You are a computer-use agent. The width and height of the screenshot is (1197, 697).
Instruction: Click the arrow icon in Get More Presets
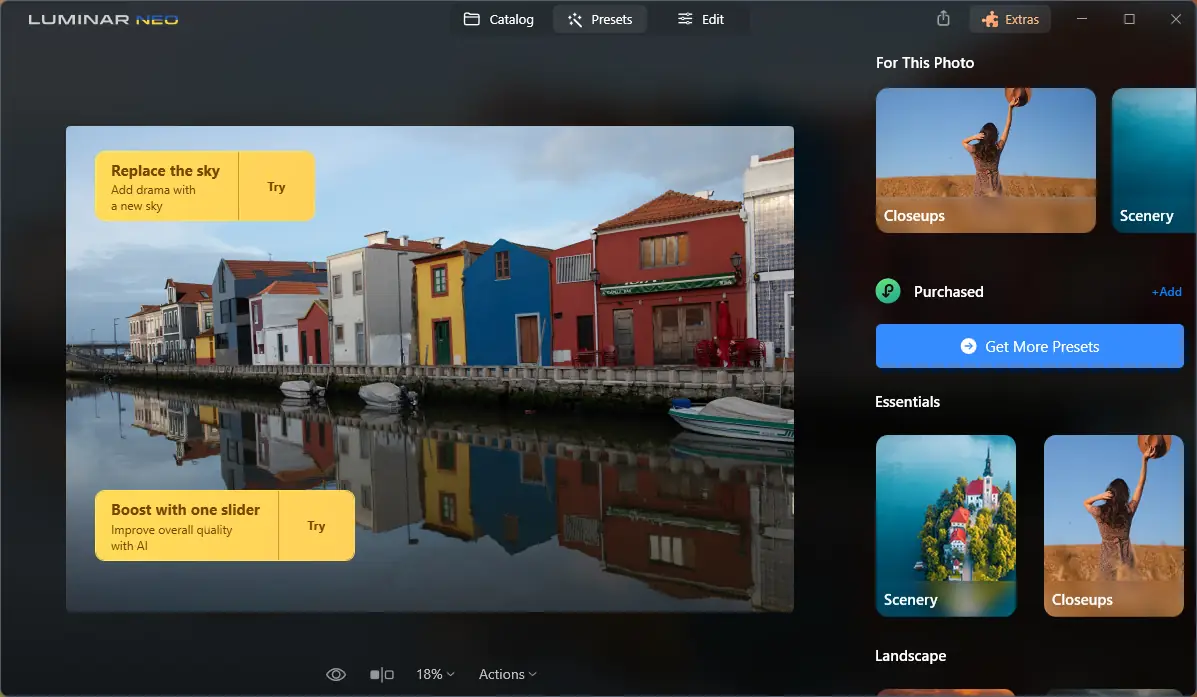coord(968,346)
